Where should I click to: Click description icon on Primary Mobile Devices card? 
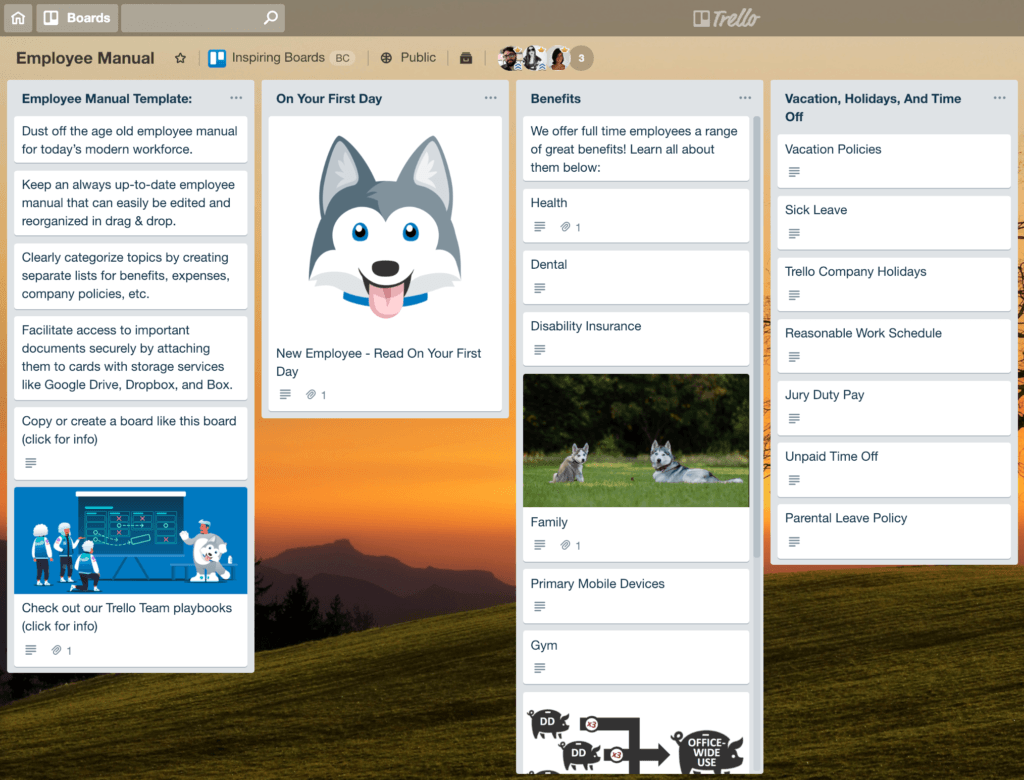(539, 606)
